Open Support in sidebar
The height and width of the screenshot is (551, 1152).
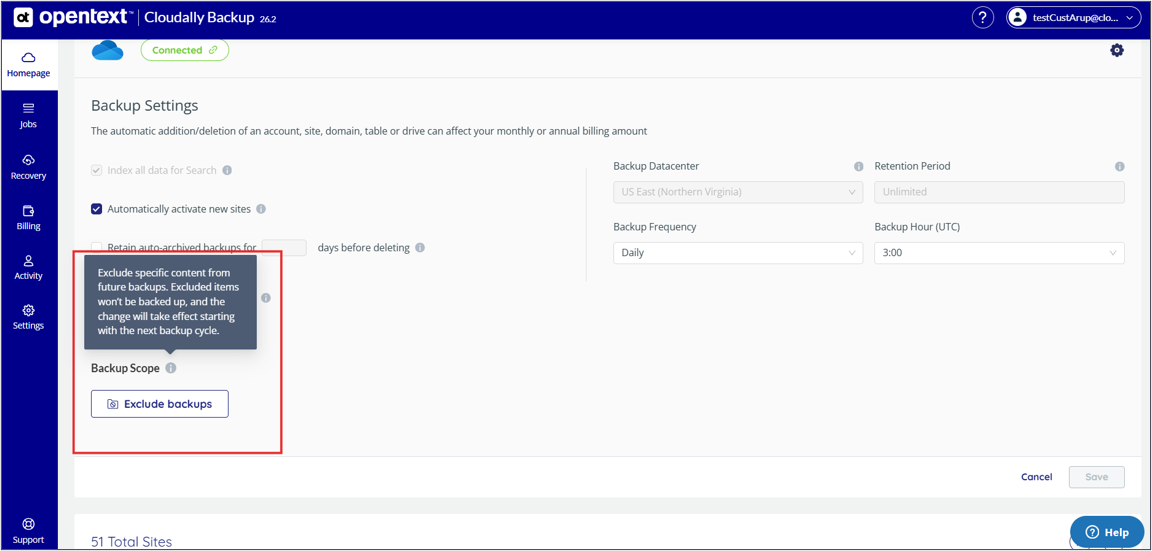[x=29, y=531]
